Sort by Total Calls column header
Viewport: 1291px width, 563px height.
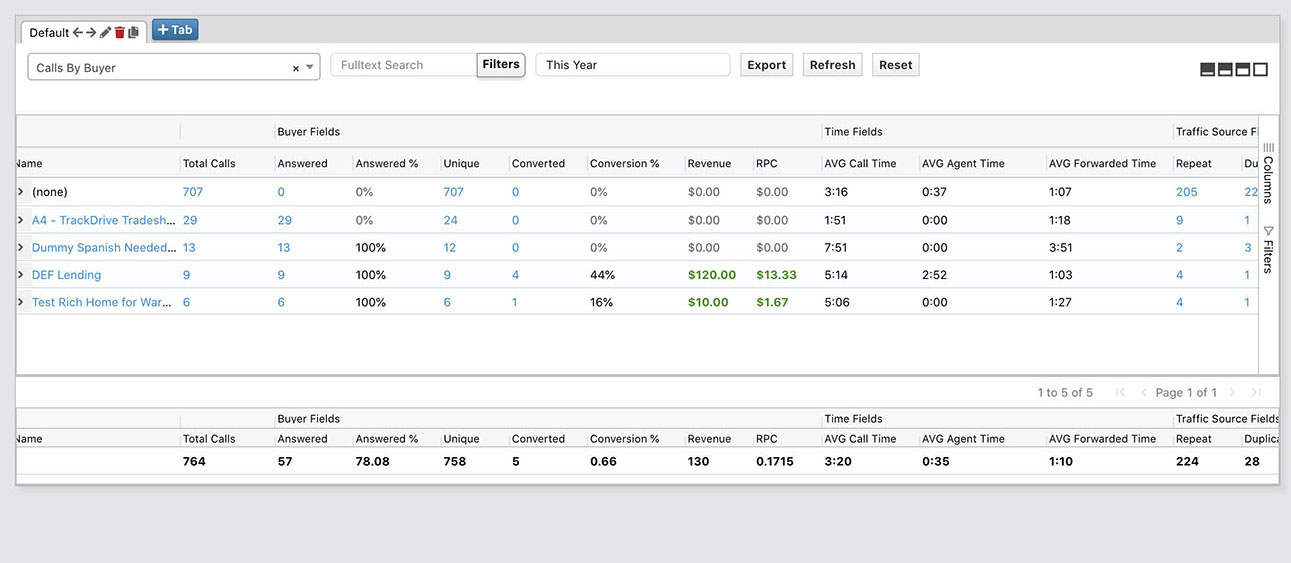pyautogui.click(x=209, y=163)
